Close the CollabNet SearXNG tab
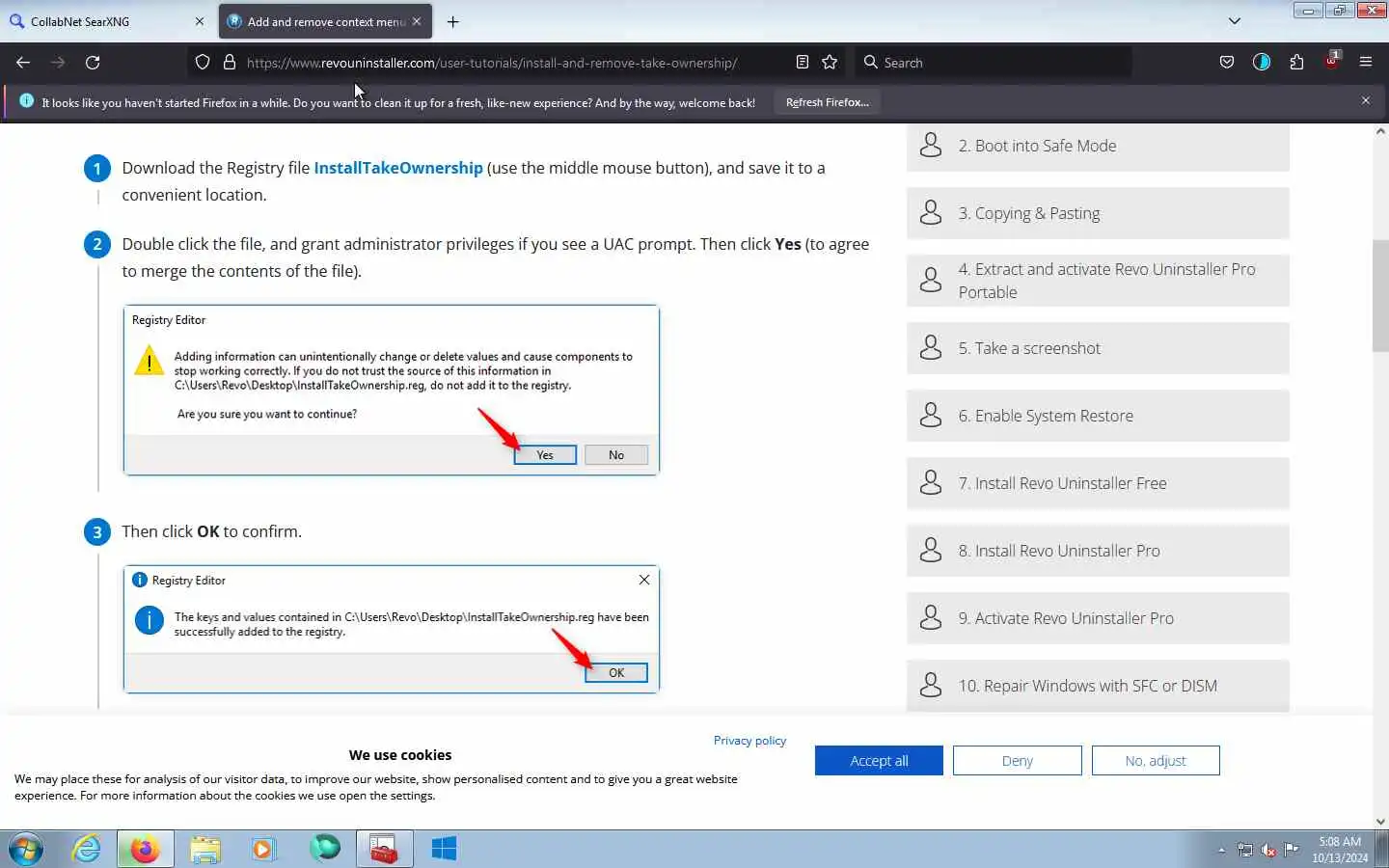 click(x=200, y=21)
